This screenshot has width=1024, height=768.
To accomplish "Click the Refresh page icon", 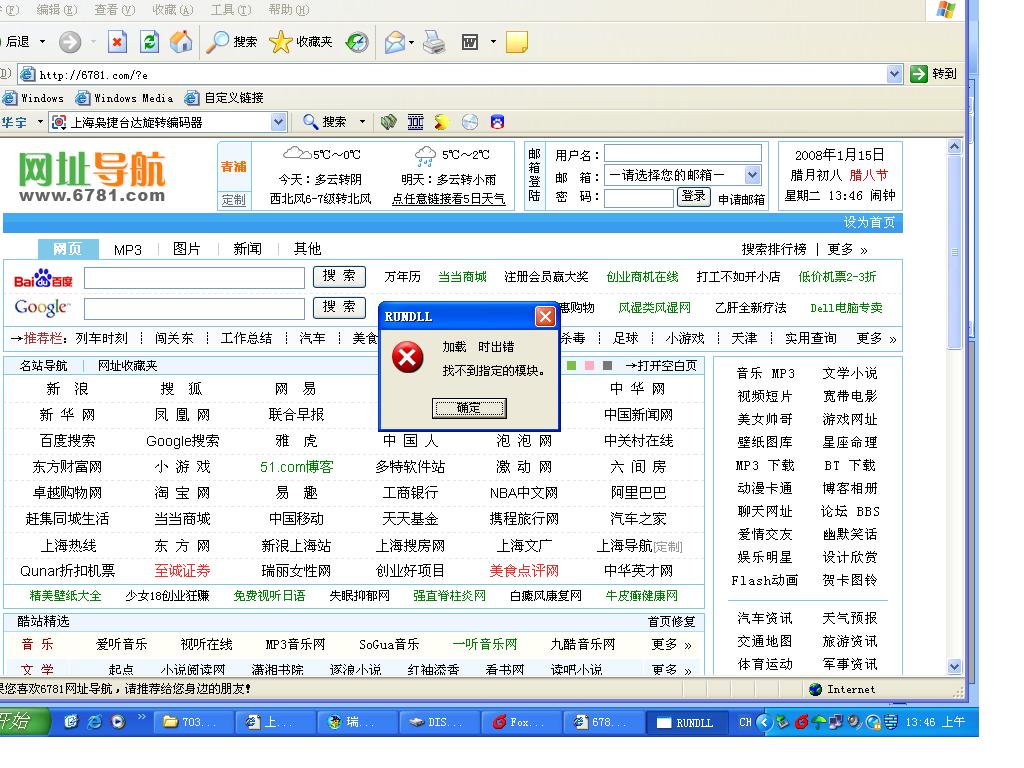I will tap(150, 42).
